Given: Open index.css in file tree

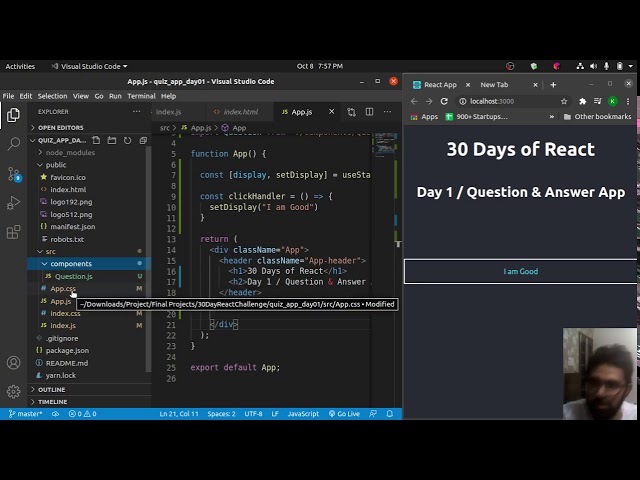Looking at the screenshot, I should pos(65,313).
